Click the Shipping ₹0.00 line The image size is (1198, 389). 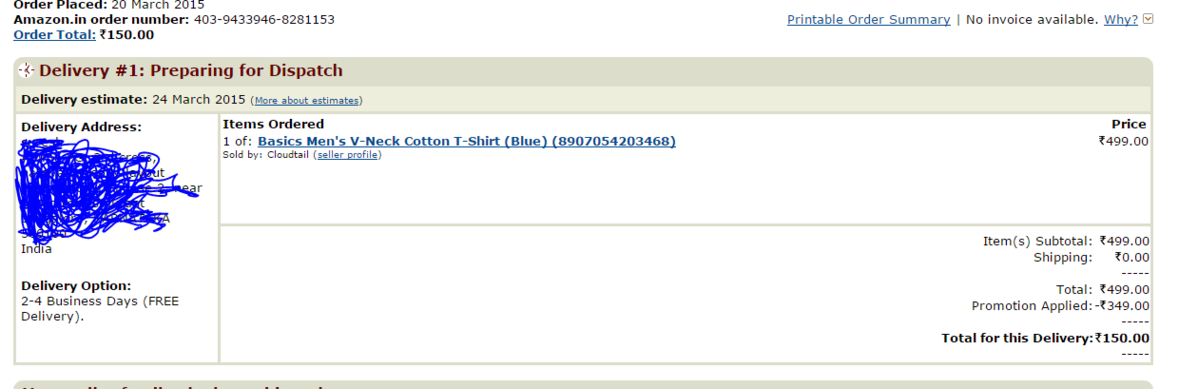[x=1091, y=258]
